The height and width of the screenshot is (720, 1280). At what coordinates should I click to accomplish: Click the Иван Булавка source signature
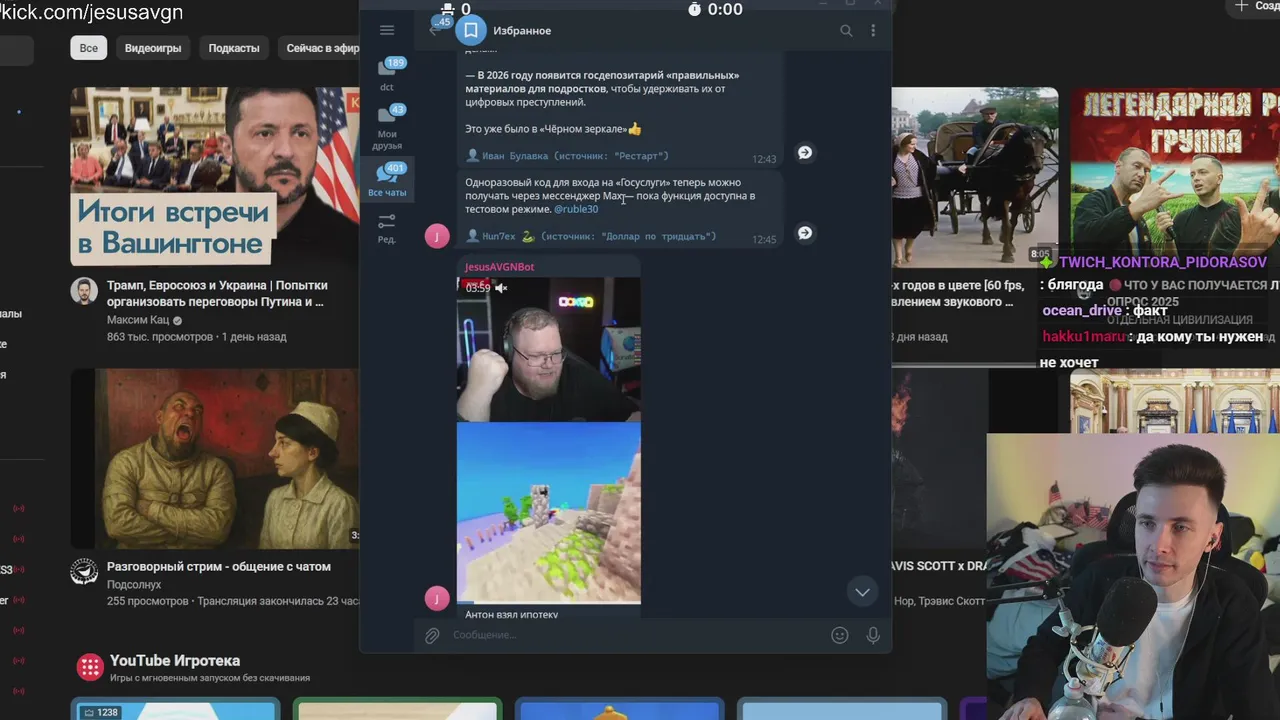click(567, 156)
